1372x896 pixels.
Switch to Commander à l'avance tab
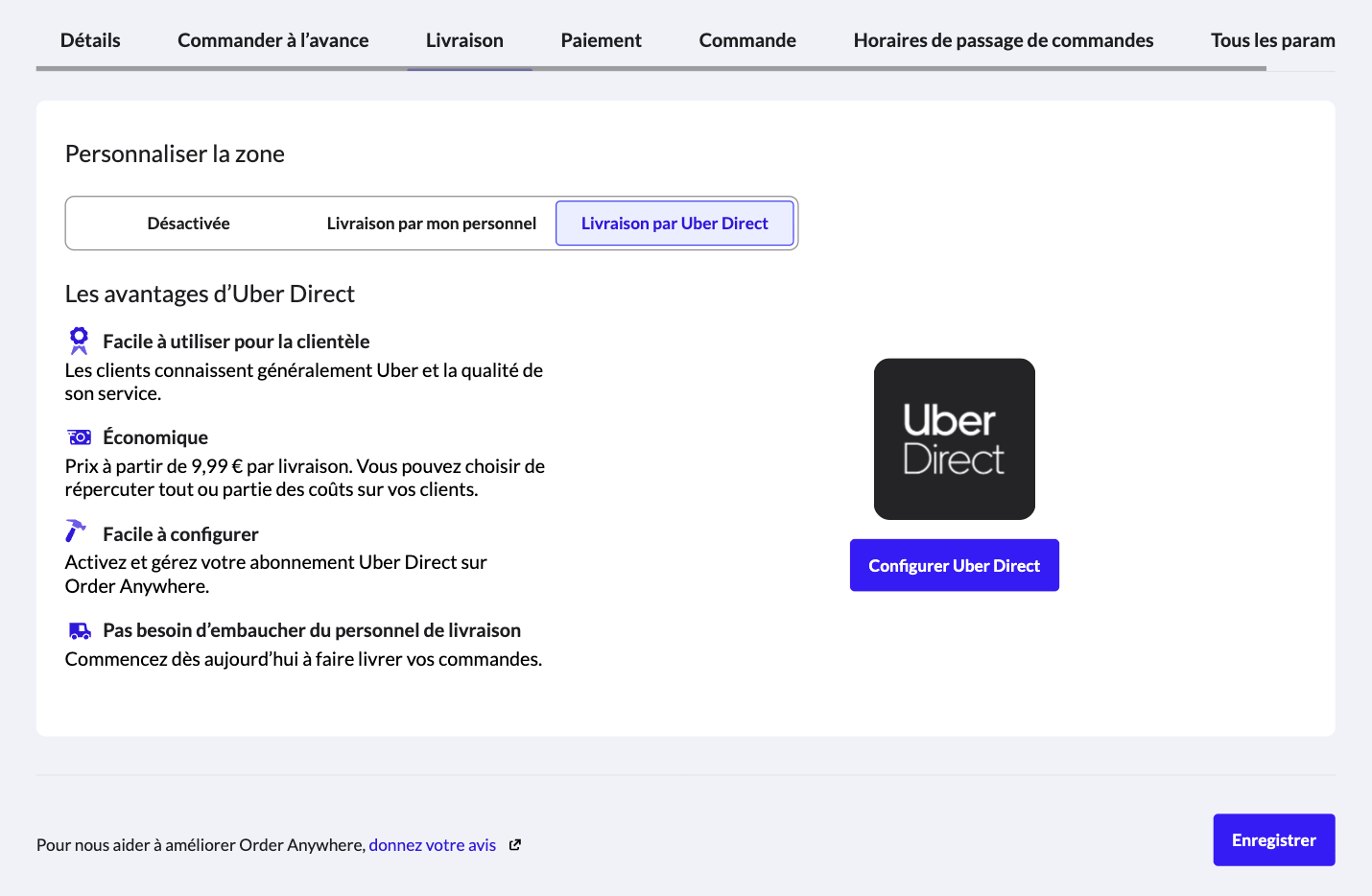pyautogui.click(x=273, y=40)
